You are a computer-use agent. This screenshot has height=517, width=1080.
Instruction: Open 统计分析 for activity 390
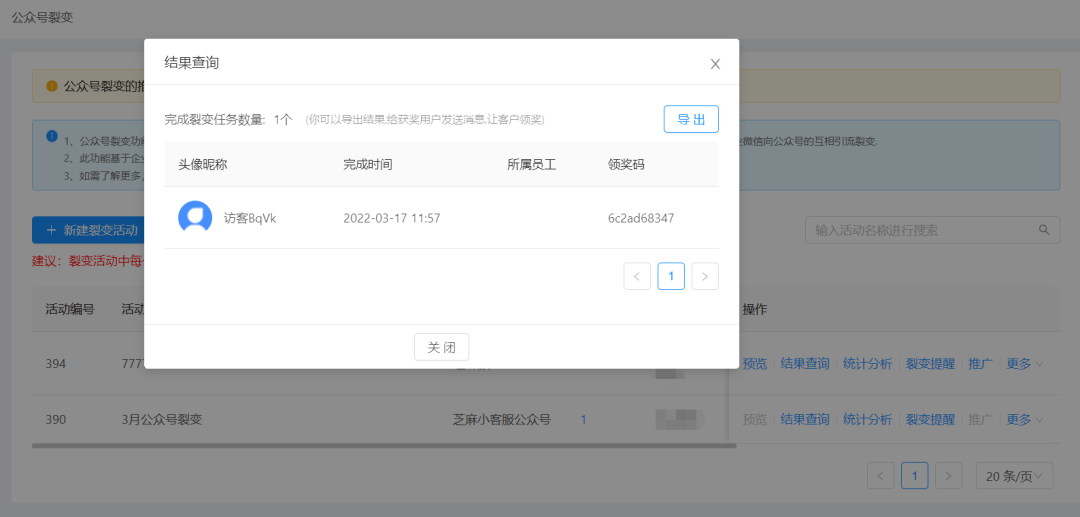pyautogui.click(x=867, y=419)
